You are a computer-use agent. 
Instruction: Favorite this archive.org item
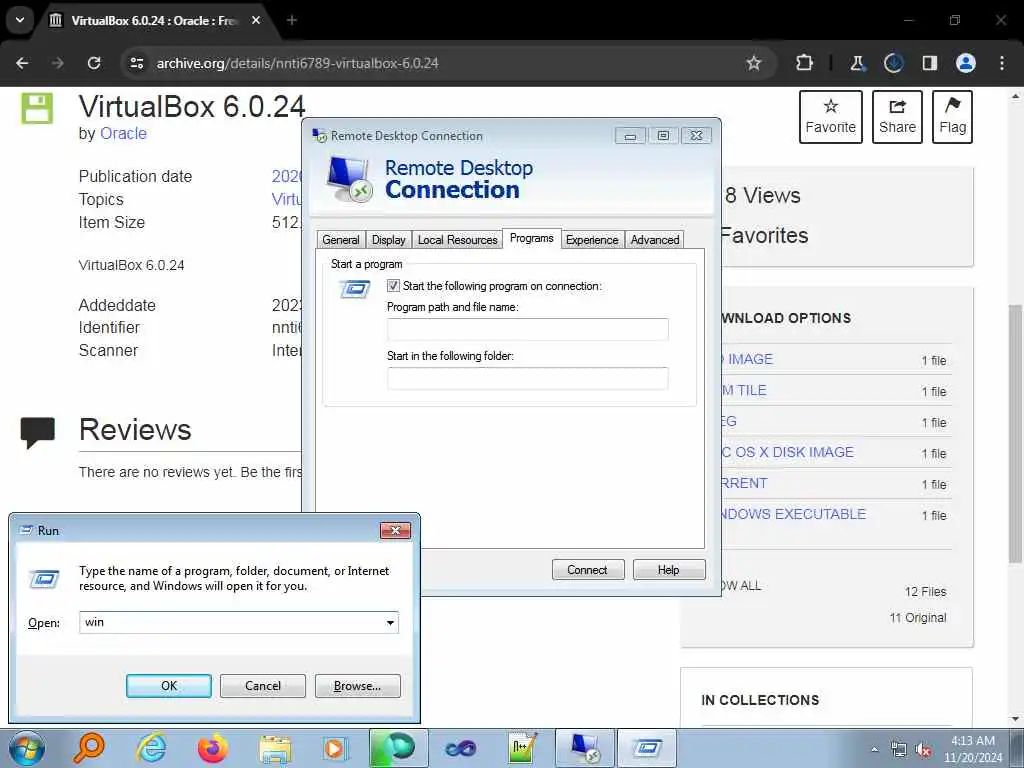pyautogui.click(x=831, y=117)
